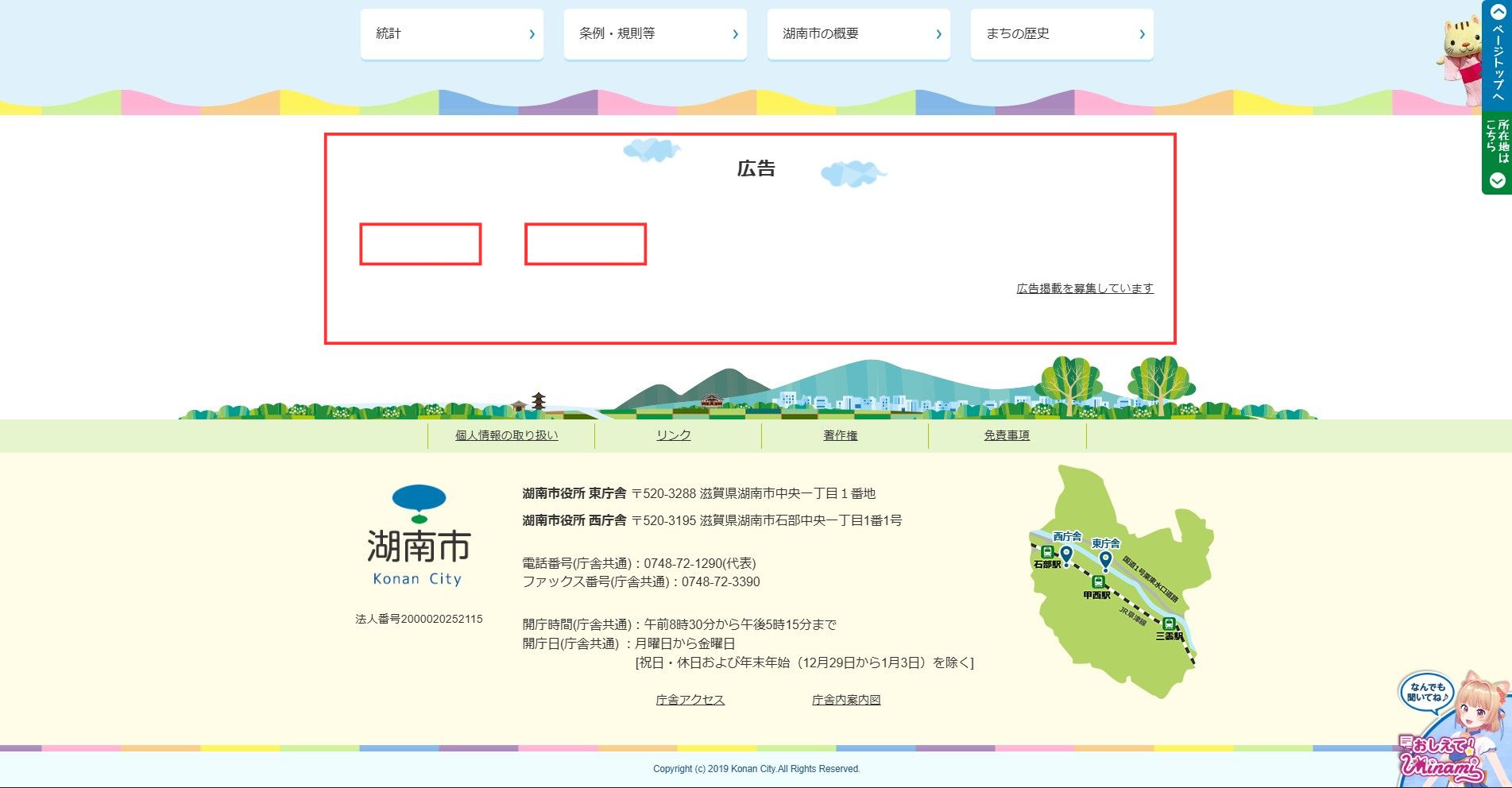
Task: Click the arrow chevron on まちの歴史 card
Action: click(x=1143, y=34)
